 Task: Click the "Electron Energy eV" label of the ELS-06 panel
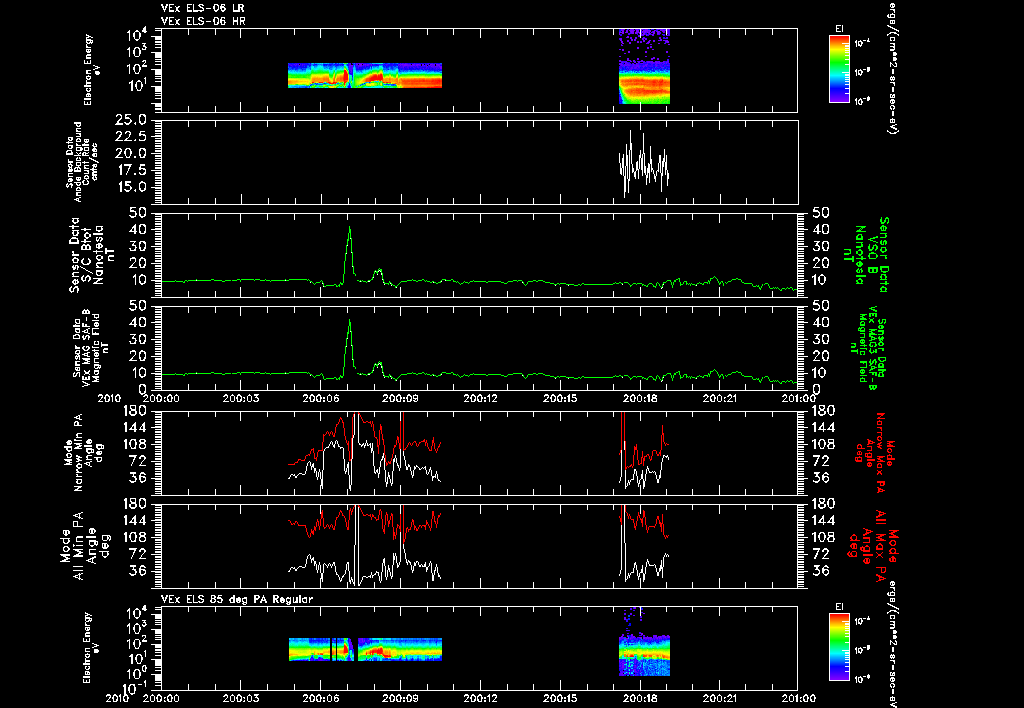(90, 70)
